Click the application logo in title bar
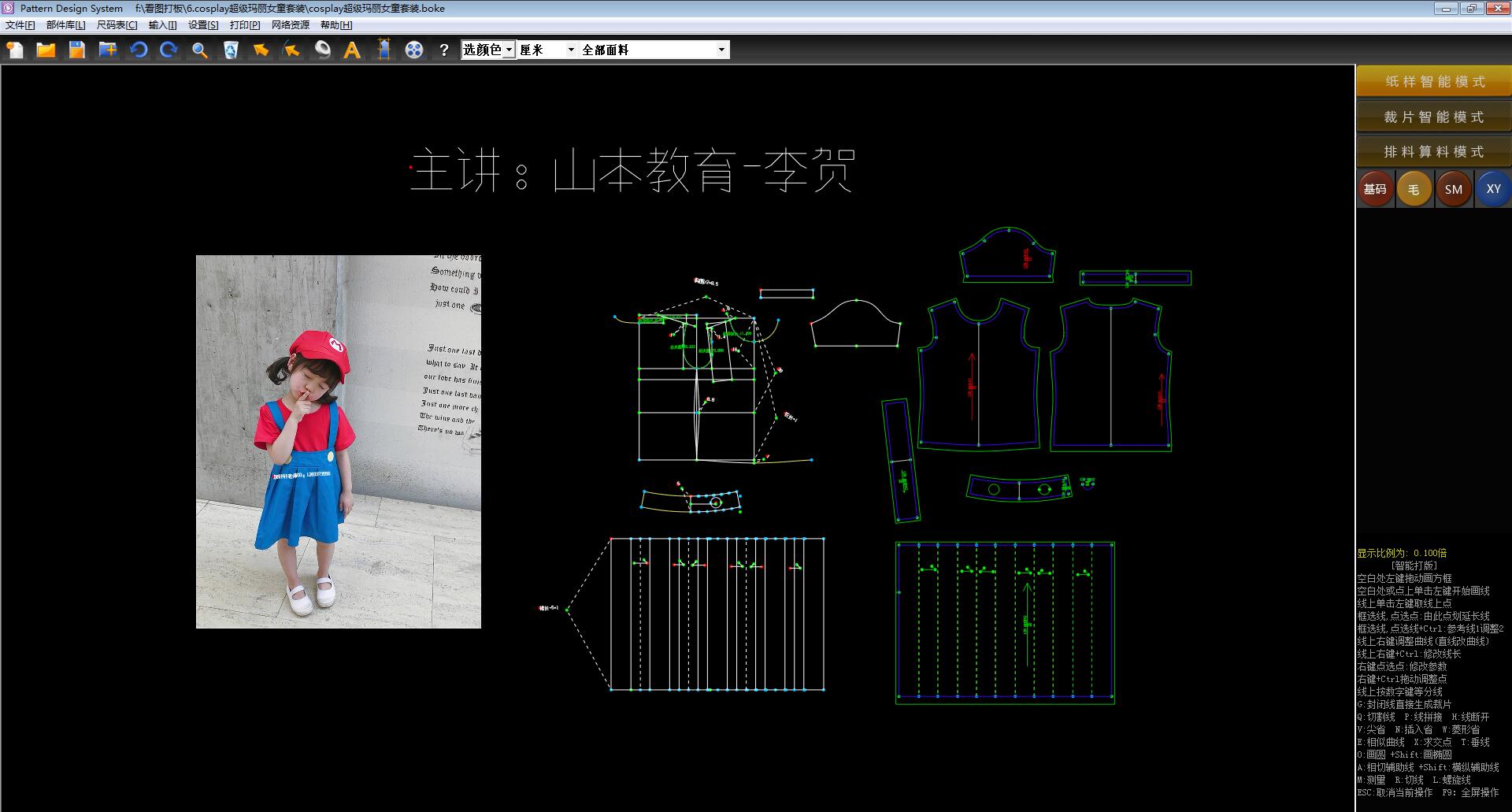The height and width of the screenshot is (812, 1512). [8, 8]
